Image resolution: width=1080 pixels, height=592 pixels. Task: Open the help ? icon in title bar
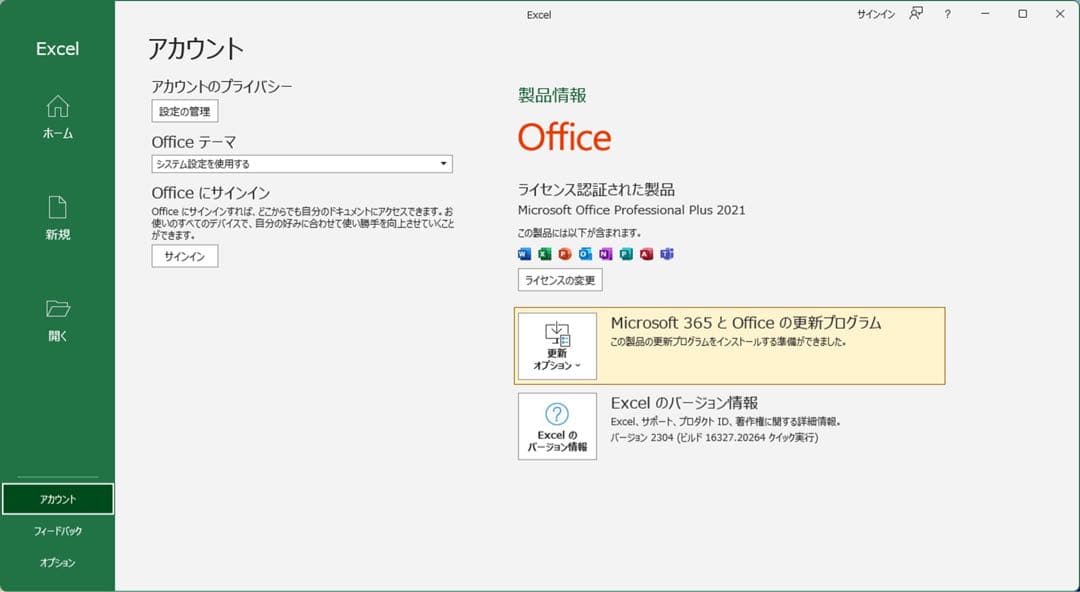tap(946, 14)
